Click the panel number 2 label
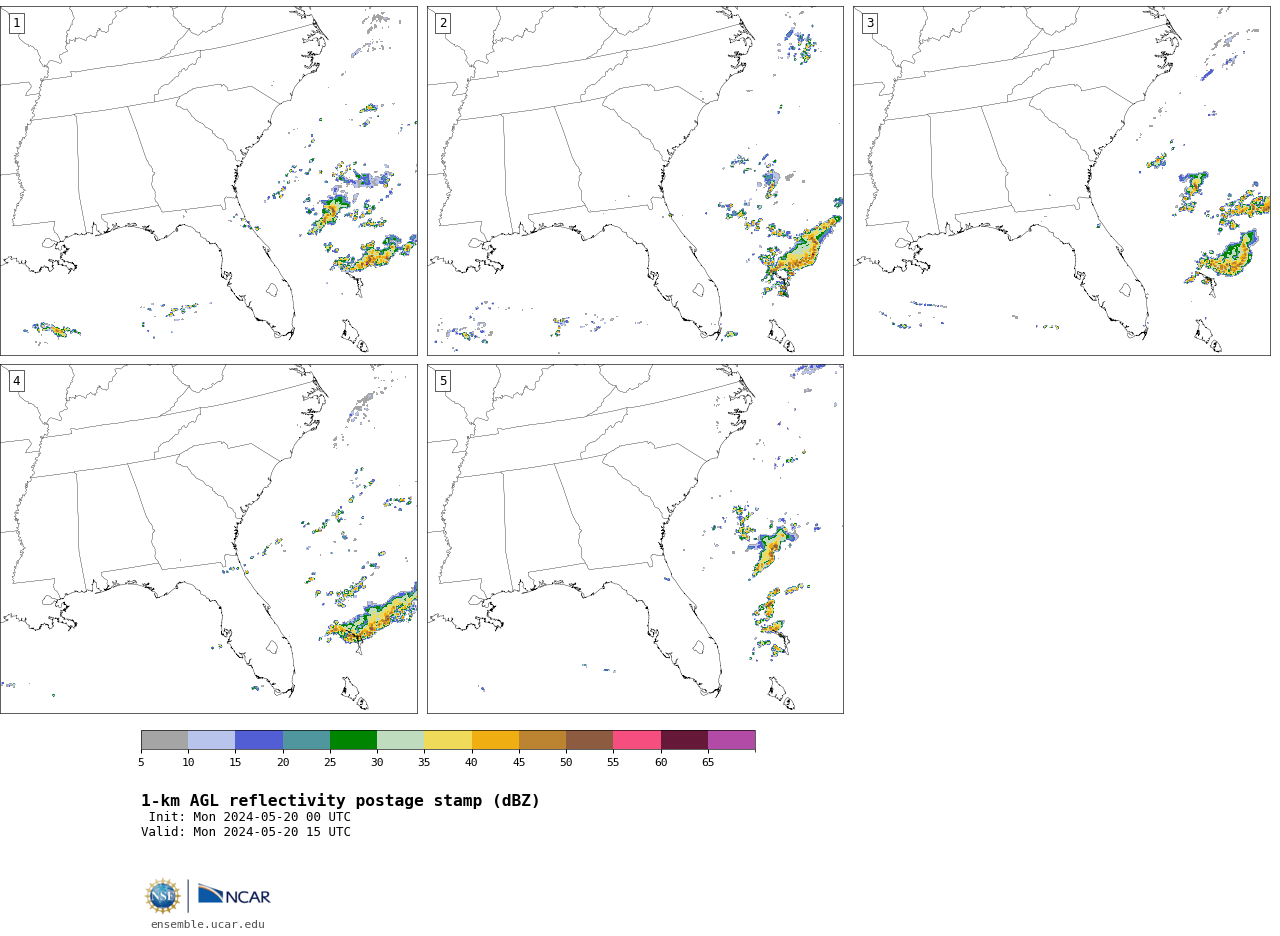This screenshot has height=936, width=1280. 443,23
